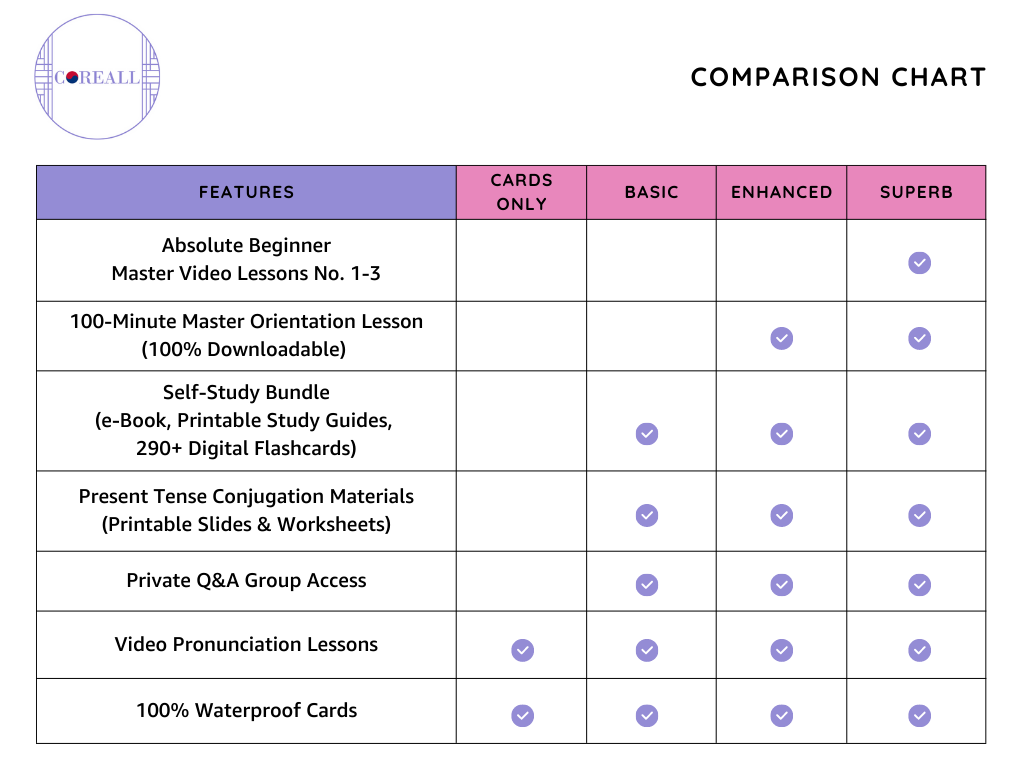Click Superb checkmark for Absolute Beginner Video Lessons

(x=919, y=263)
